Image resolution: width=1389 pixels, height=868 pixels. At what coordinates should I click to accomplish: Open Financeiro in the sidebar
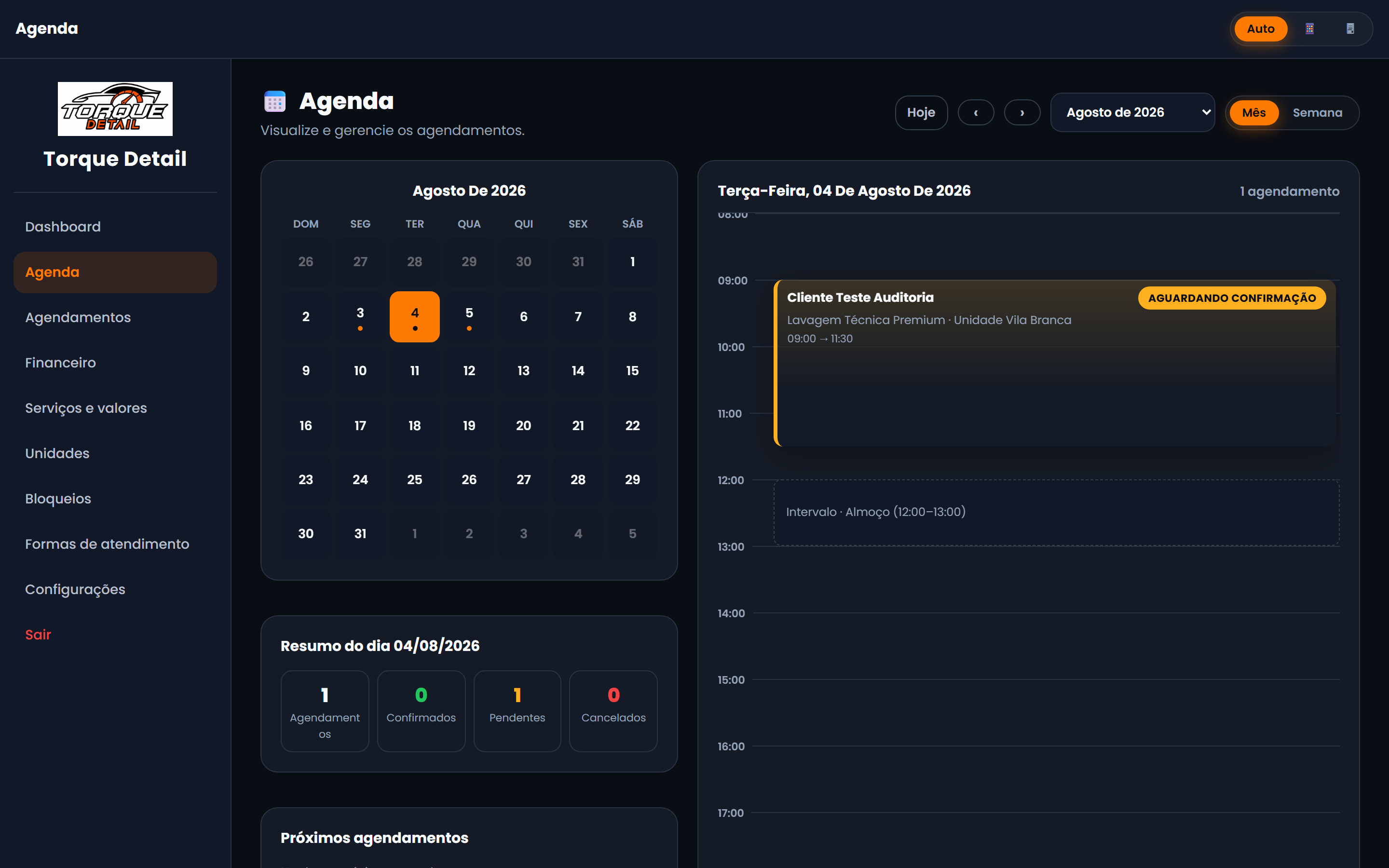point(115,363)
